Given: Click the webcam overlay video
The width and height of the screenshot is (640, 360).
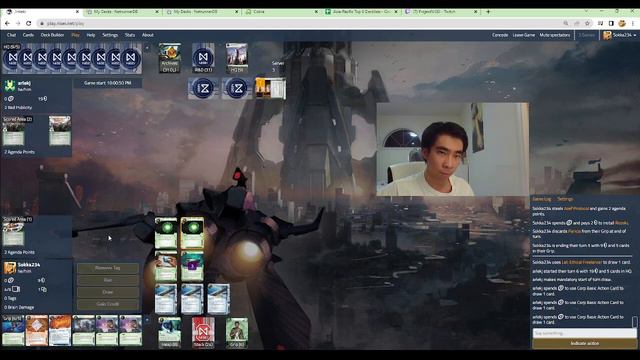Looking at the screenshot, I should click(452, 149).
